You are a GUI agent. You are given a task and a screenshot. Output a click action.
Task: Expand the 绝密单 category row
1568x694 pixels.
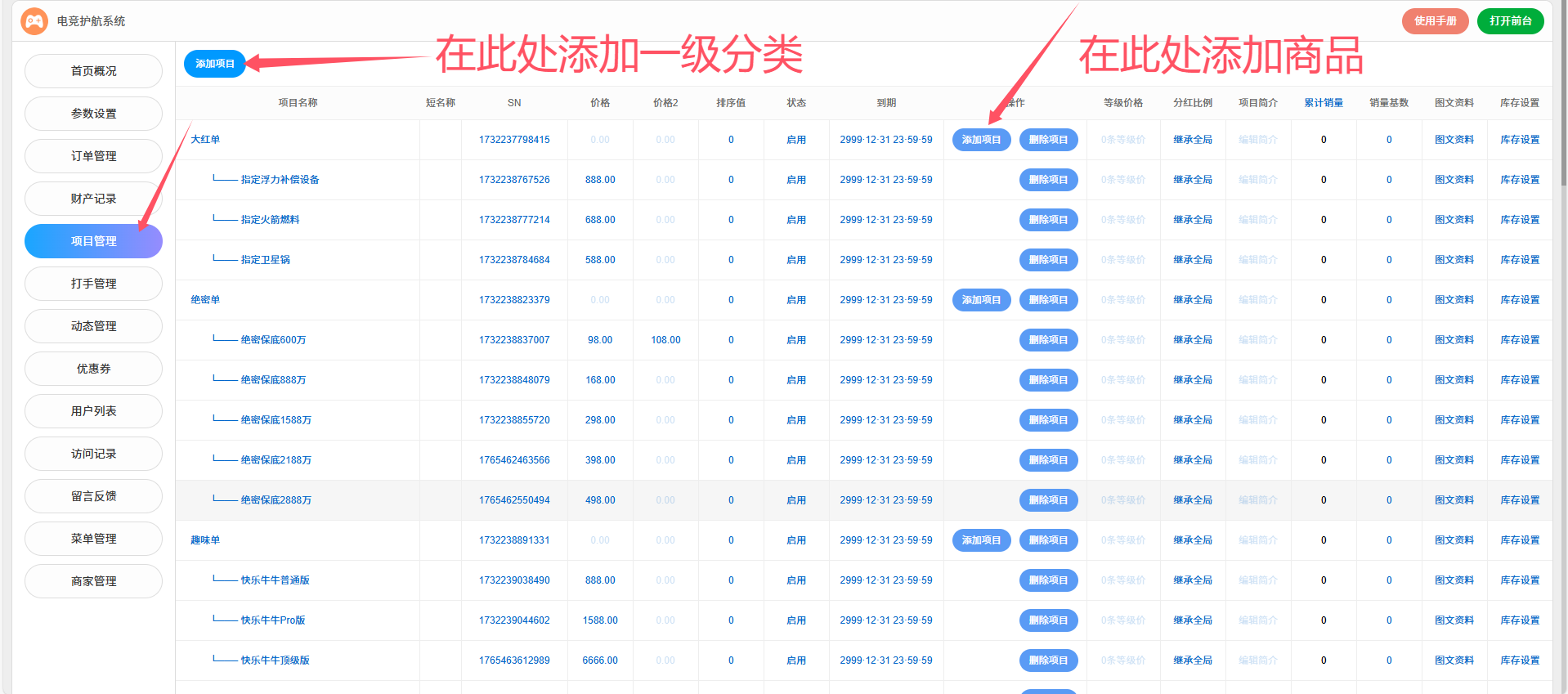[205, 300]
